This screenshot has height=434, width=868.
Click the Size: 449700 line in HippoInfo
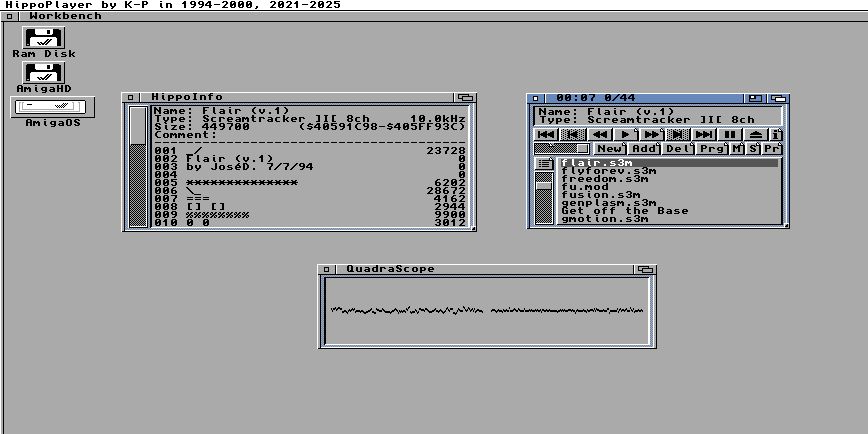pyautogui.click(x=309, y=126)
